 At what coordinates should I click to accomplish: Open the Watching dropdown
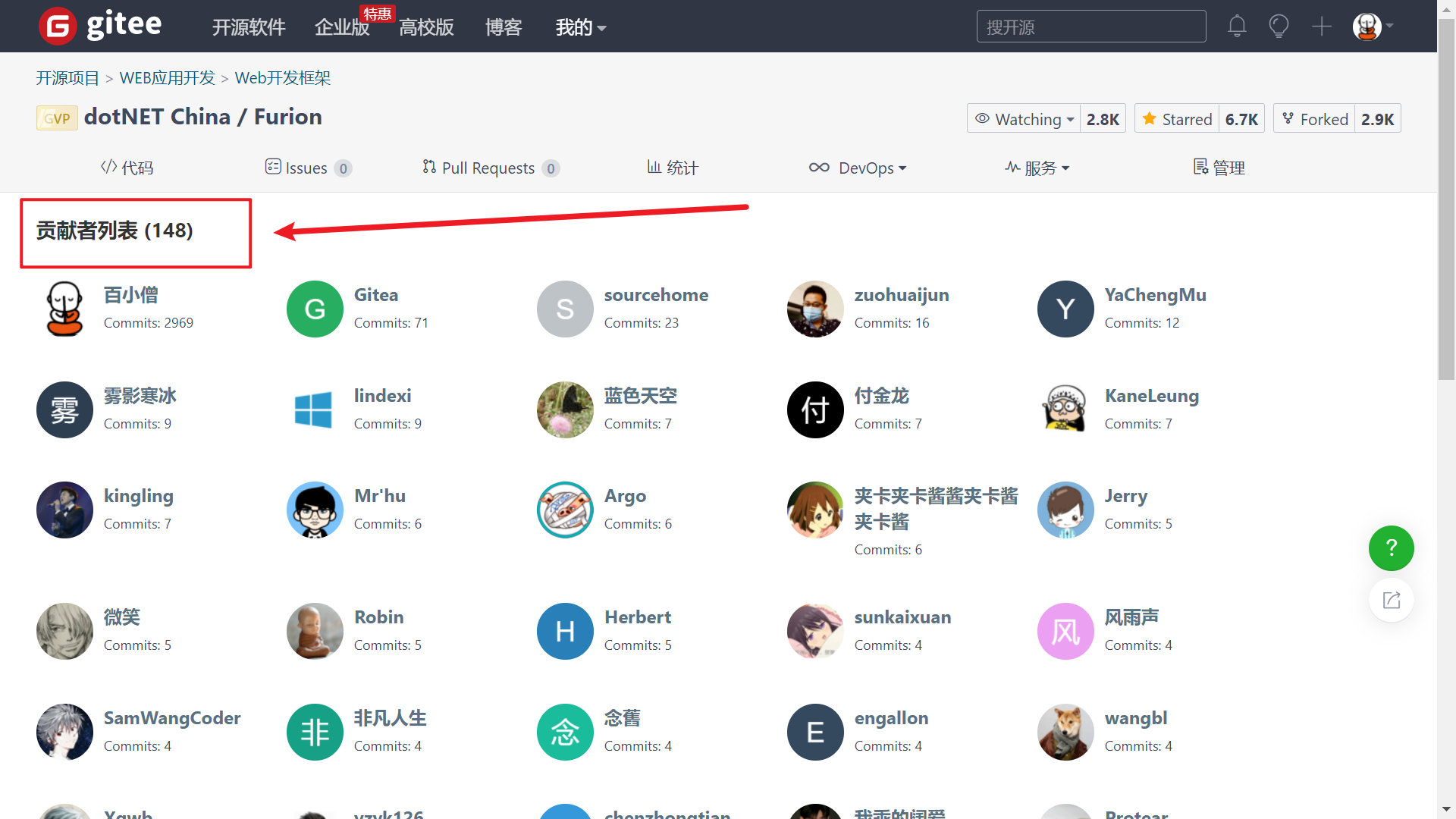coord(1024,119)
